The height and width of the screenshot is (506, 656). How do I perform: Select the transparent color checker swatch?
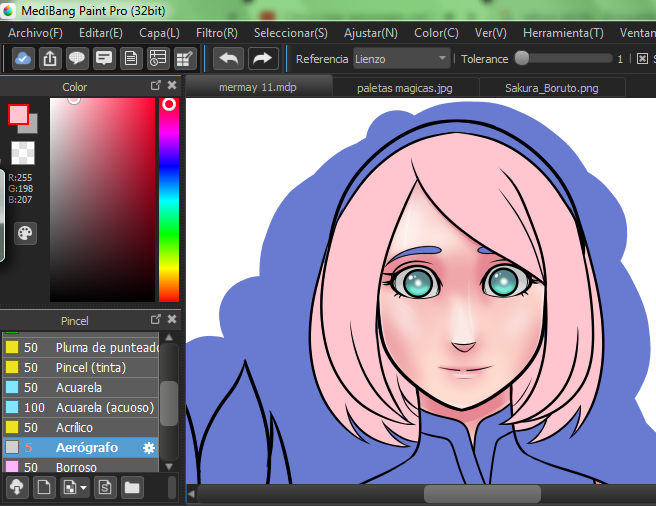[23, 153]
